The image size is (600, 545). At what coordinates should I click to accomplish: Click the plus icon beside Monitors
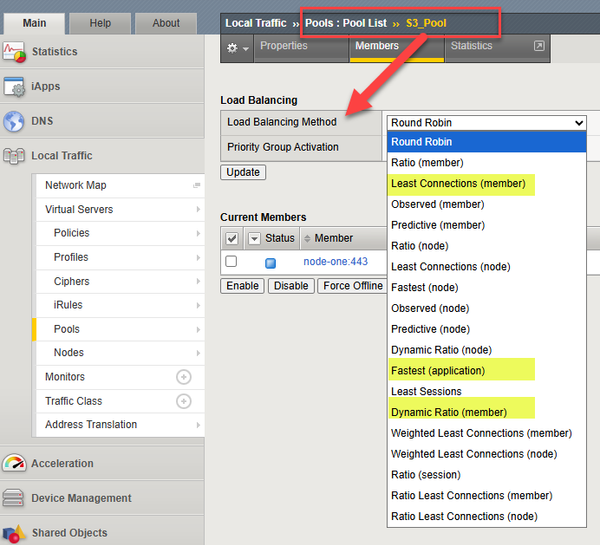(x=184, y=377)
